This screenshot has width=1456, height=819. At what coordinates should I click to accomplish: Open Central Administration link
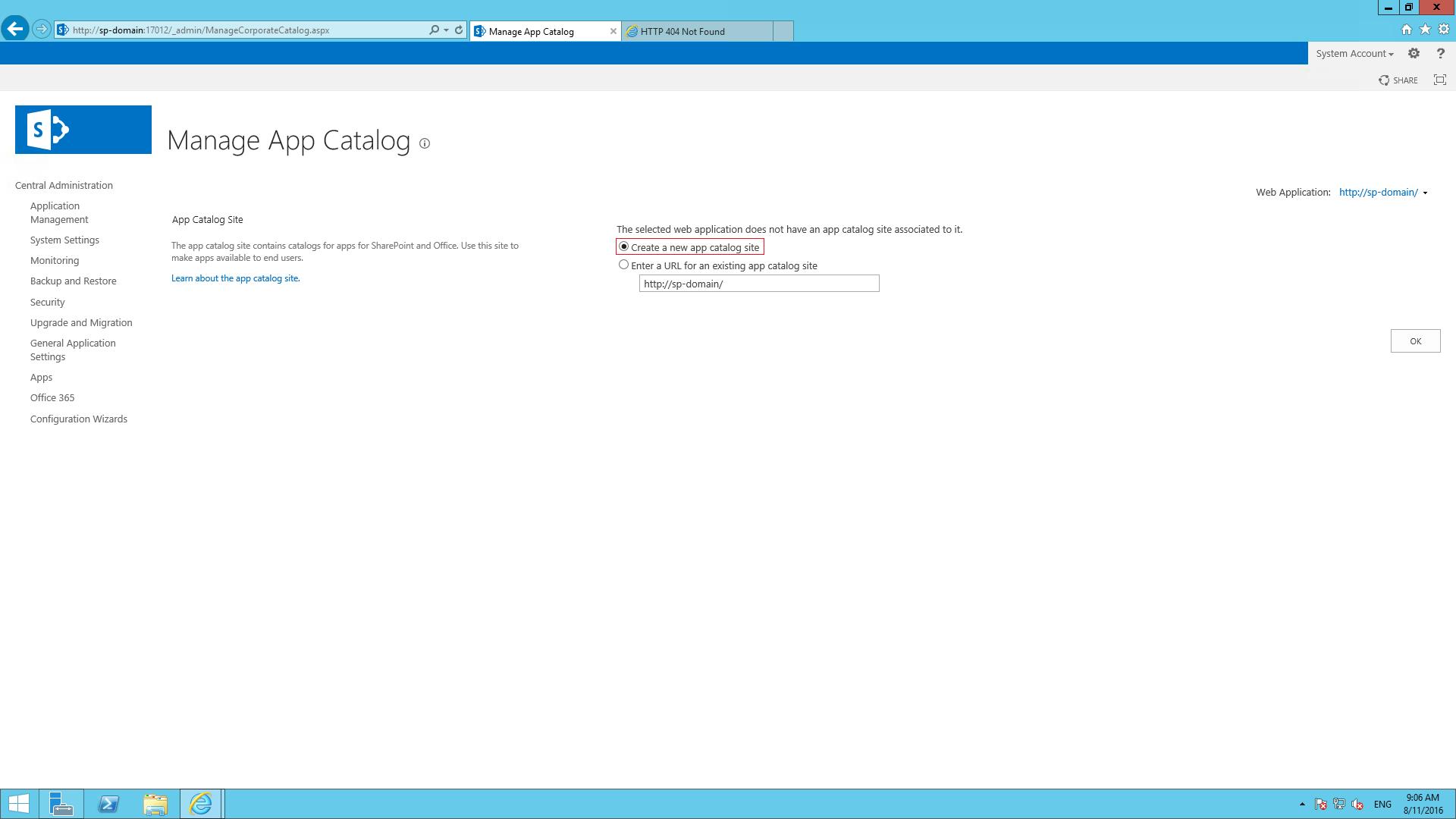click(x=64, y=185)
